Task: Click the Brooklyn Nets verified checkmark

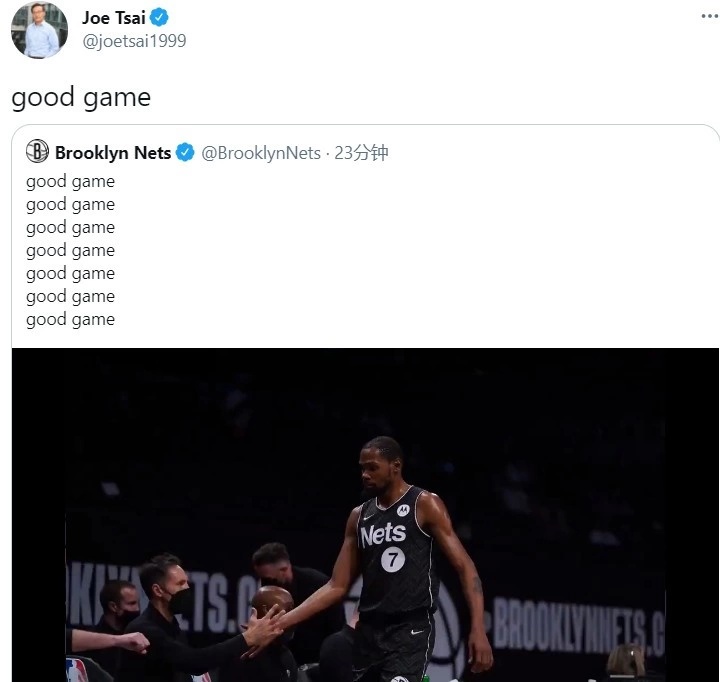Action: point(185,153)
